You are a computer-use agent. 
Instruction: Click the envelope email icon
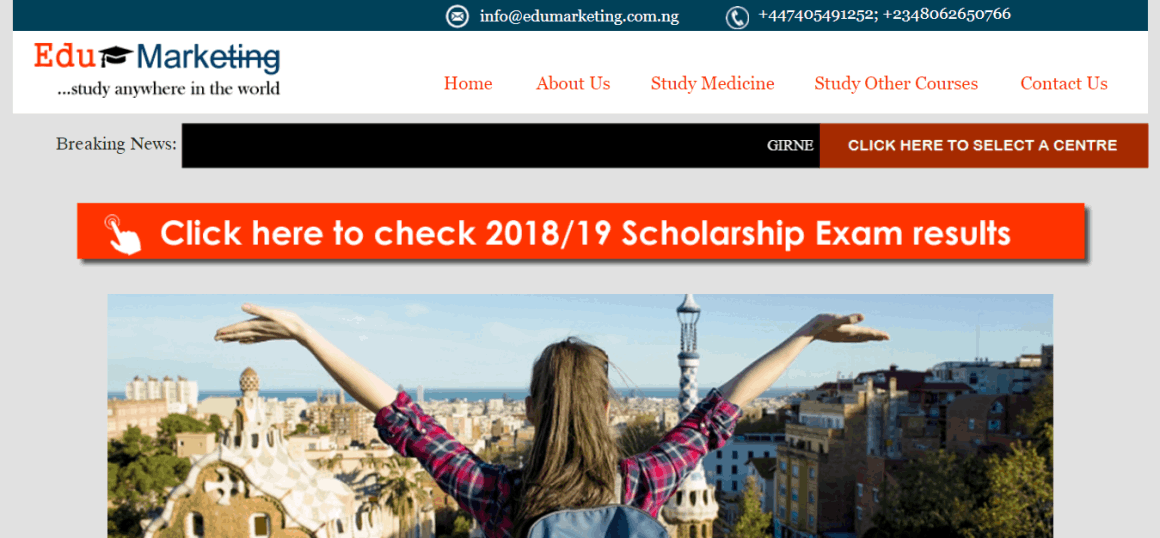pos(457,16)
